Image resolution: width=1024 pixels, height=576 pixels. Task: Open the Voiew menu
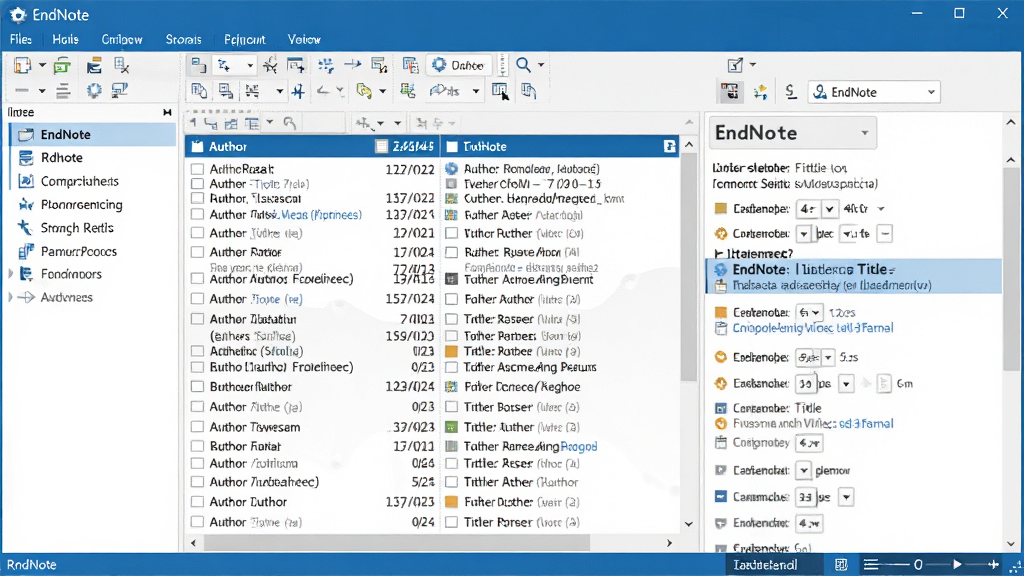(304, 39)
